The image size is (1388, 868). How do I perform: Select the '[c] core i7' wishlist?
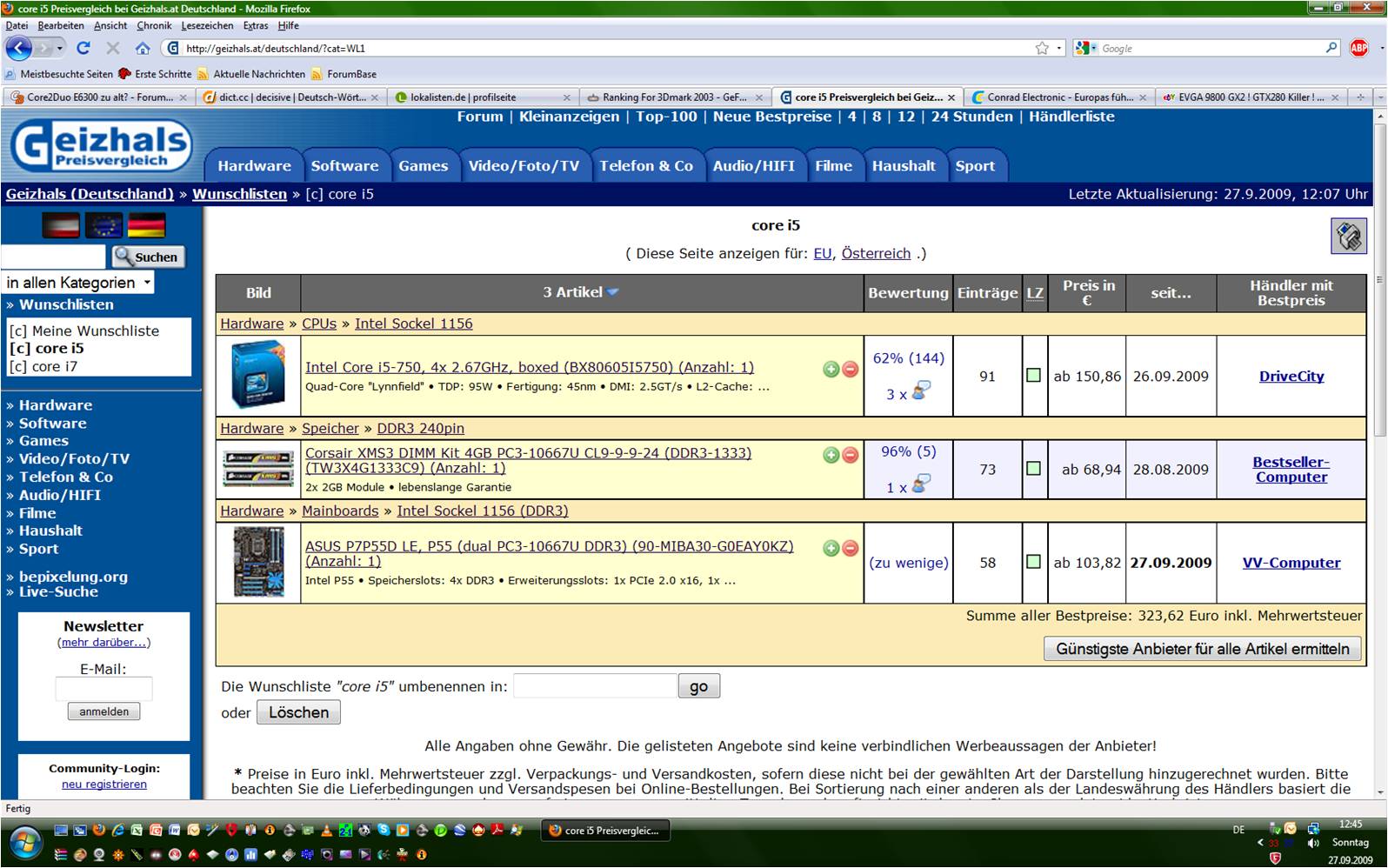coord(43,366)
